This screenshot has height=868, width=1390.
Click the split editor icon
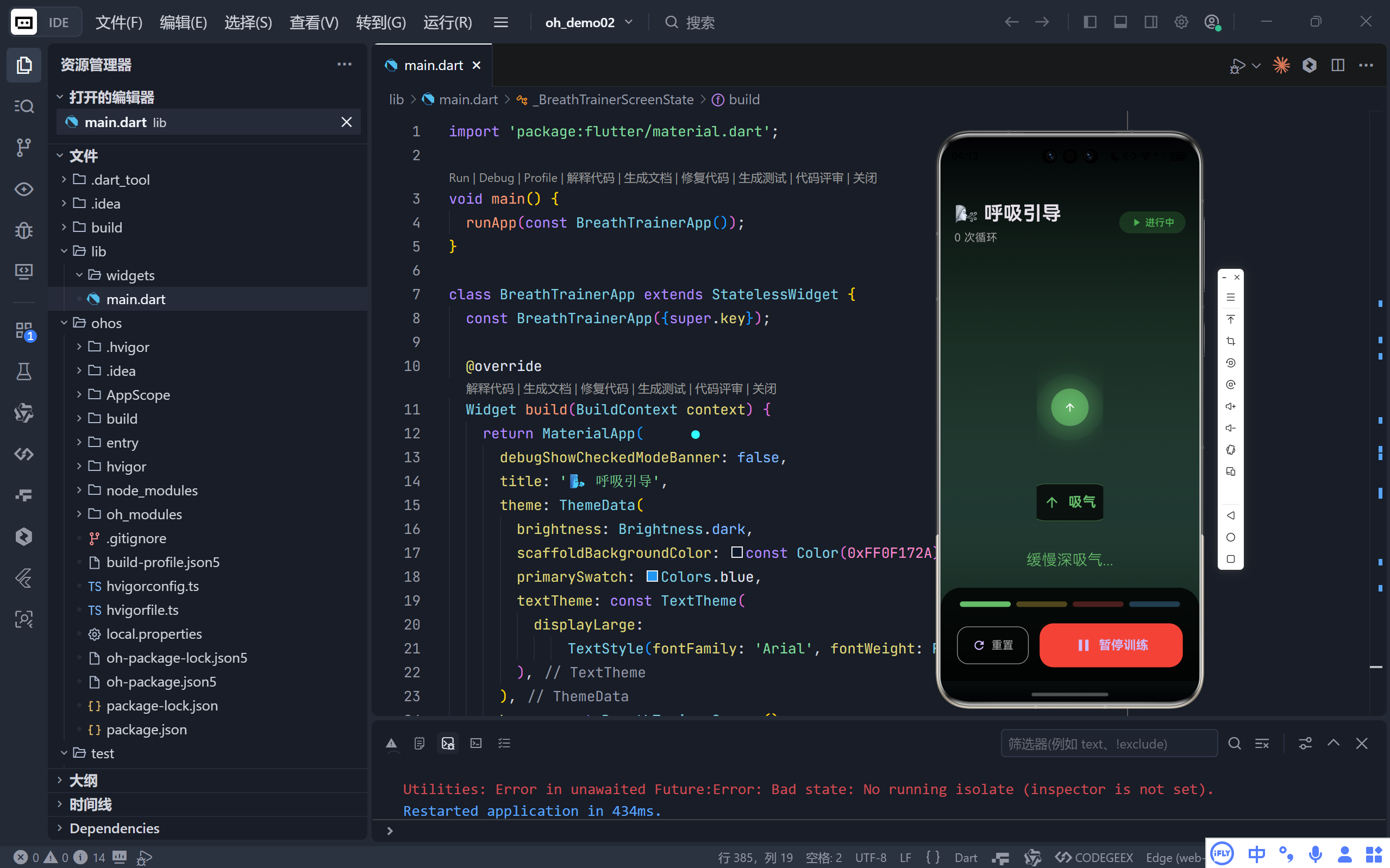[x=1337, y=65]
